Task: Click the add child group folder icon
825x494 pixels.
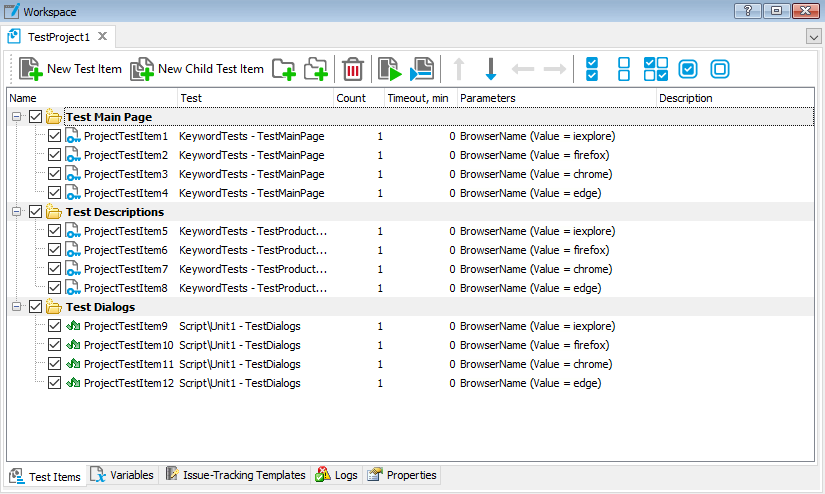Action: tap(316, 69)
